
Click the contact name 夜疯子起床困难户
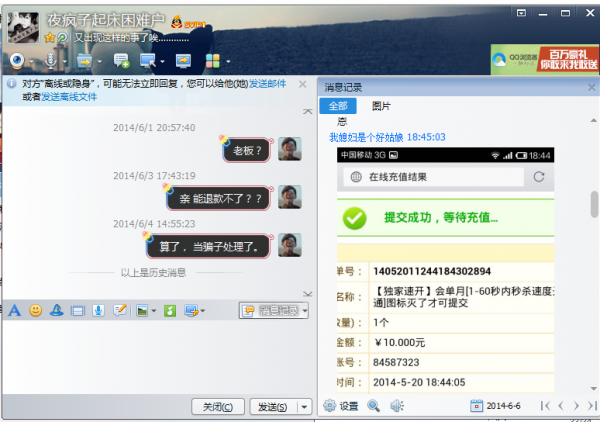[x=106, y=20]
